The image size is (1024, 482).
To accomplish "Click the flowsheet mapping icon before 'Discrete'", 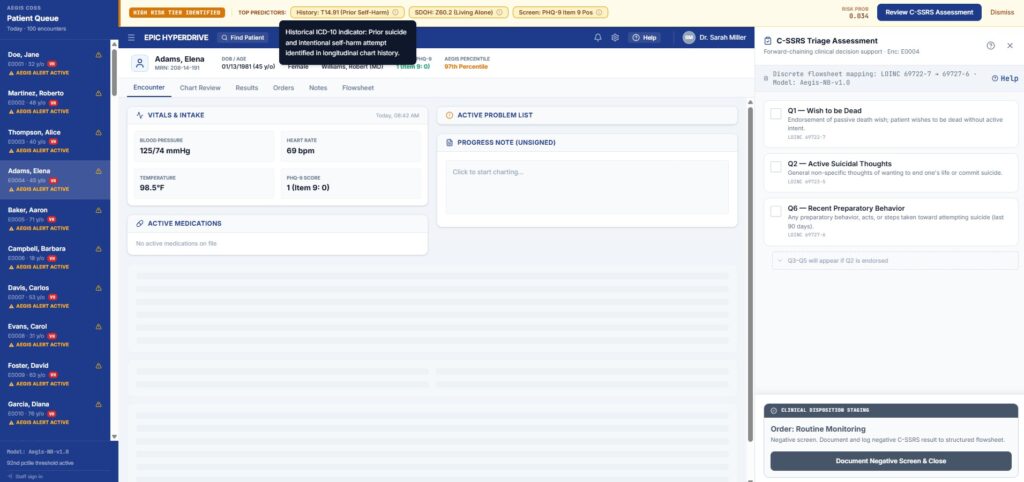I will click(x=766, y=78).
